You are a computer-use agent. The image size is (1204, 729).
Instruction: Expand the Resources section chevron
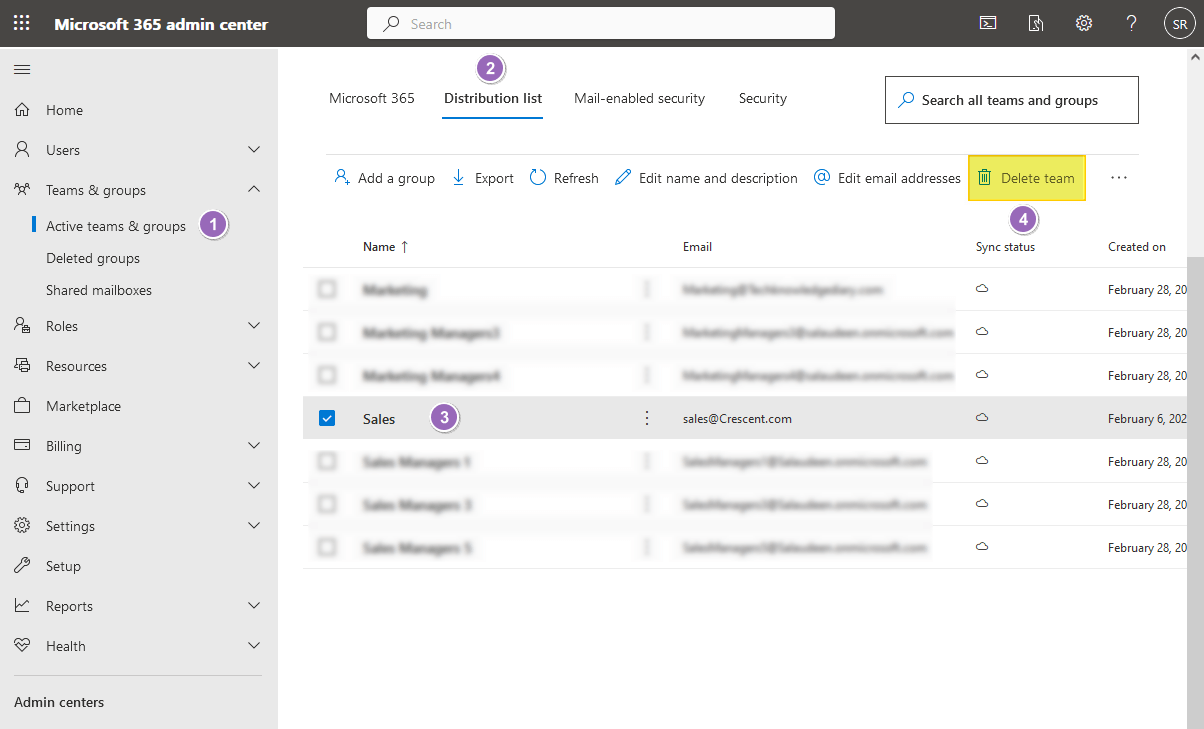click(254, 366)
